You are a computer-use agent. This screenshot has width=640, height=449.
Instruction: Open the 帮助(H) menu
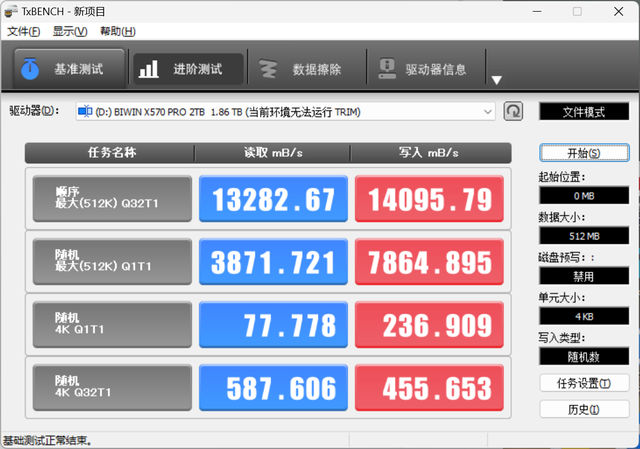click(x=118, y=31)
